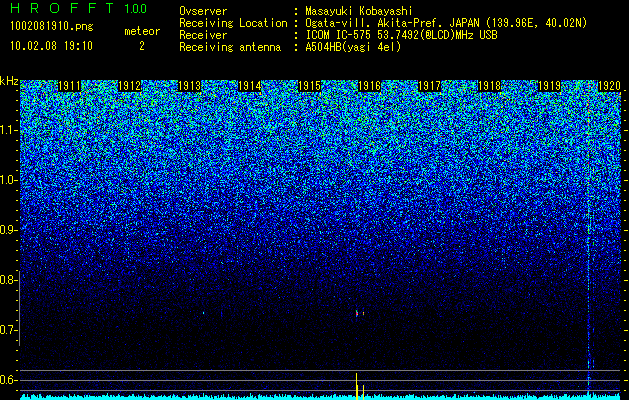Click the 0.6 frequency axis label
Viewport: 629px width, 400px height.
tap(8, 380)
